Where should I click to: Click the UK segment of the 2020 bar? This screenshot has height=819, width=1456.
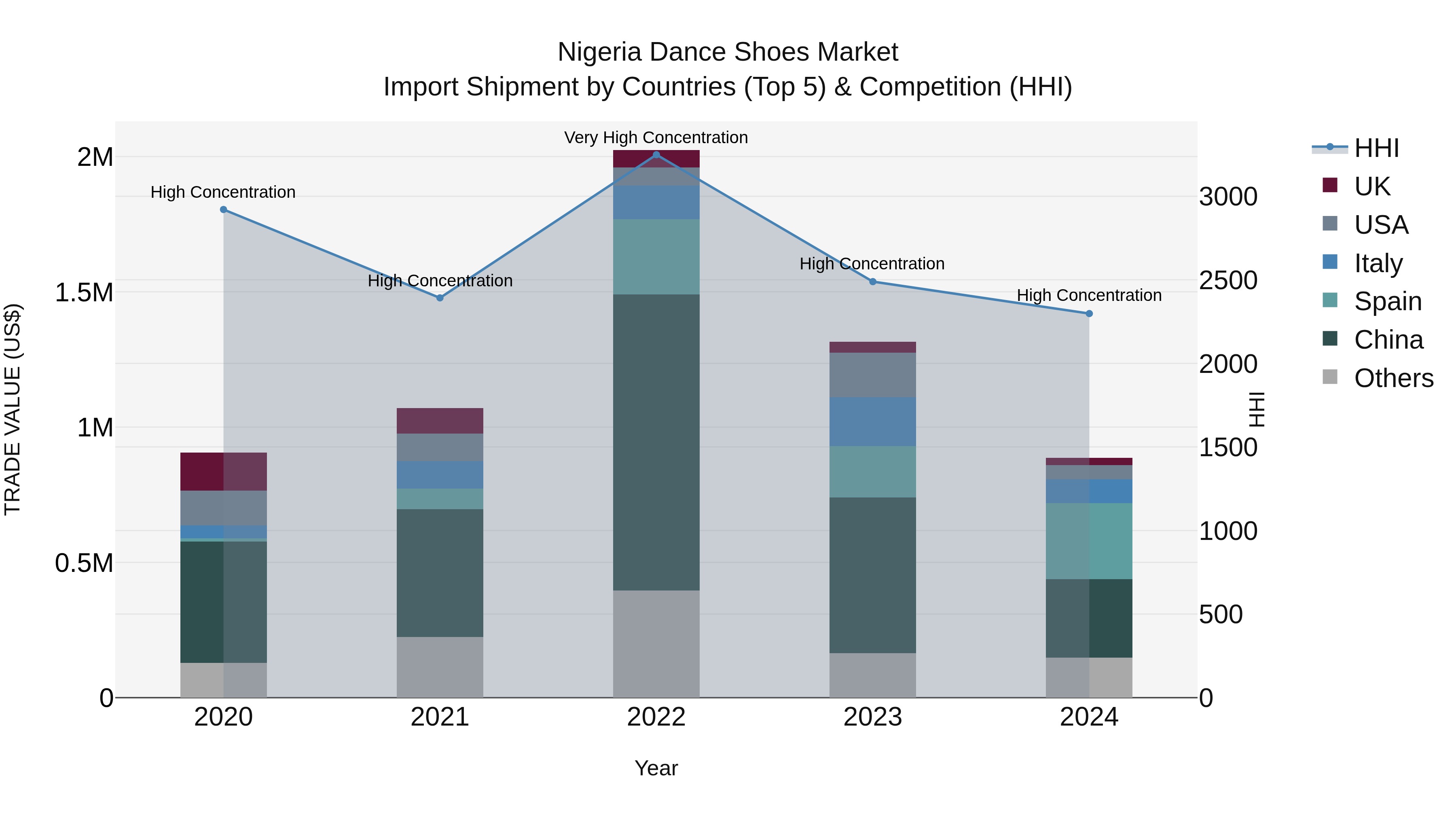tap(223, 472)
